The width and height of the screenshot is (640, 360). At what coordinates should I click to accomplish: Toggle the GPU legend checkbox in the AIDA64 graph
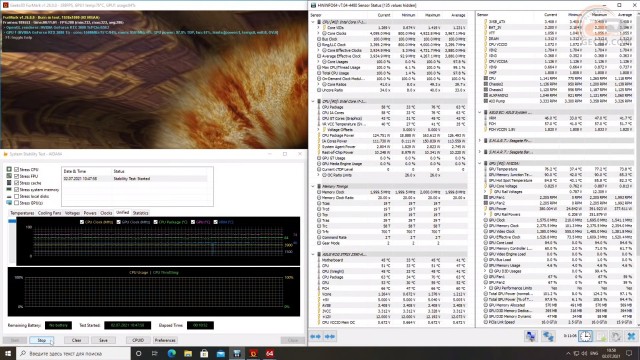[193, 222]
